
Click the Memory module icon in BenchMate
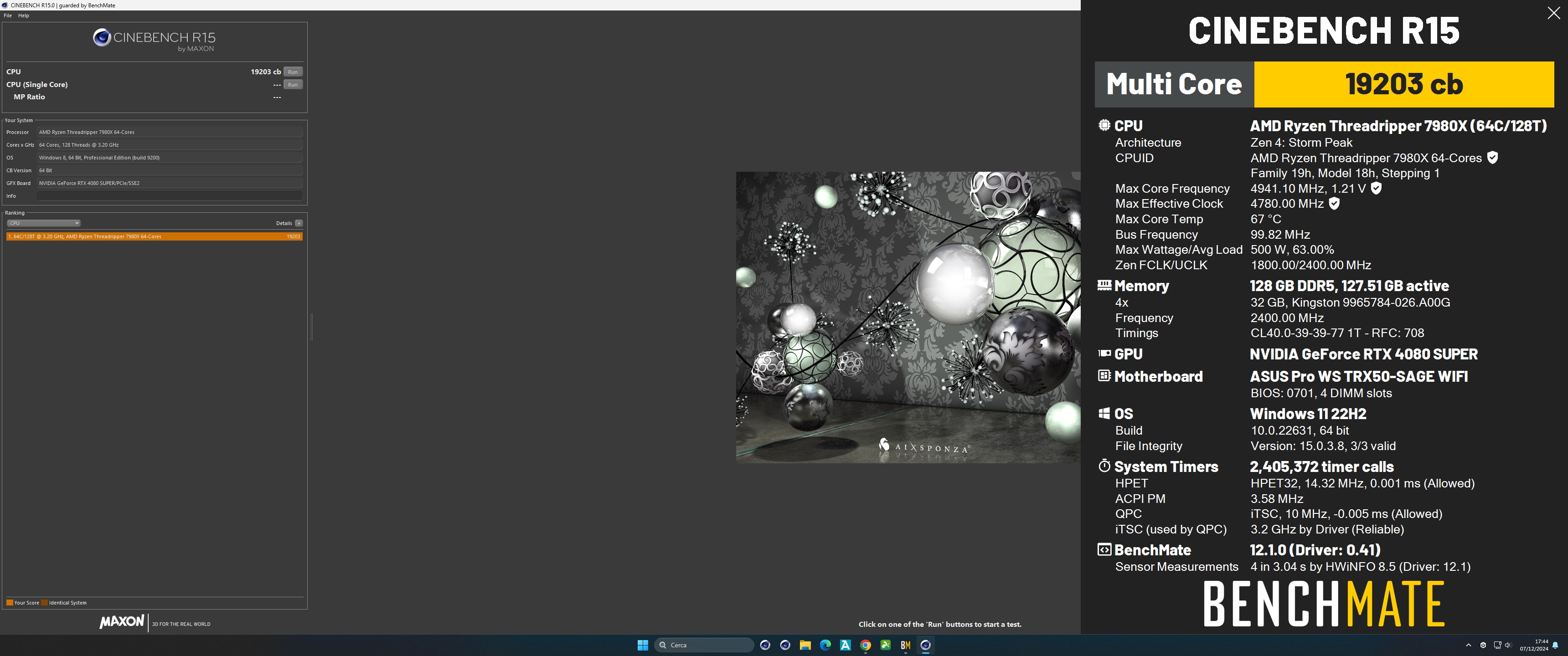coord(1104,285)
